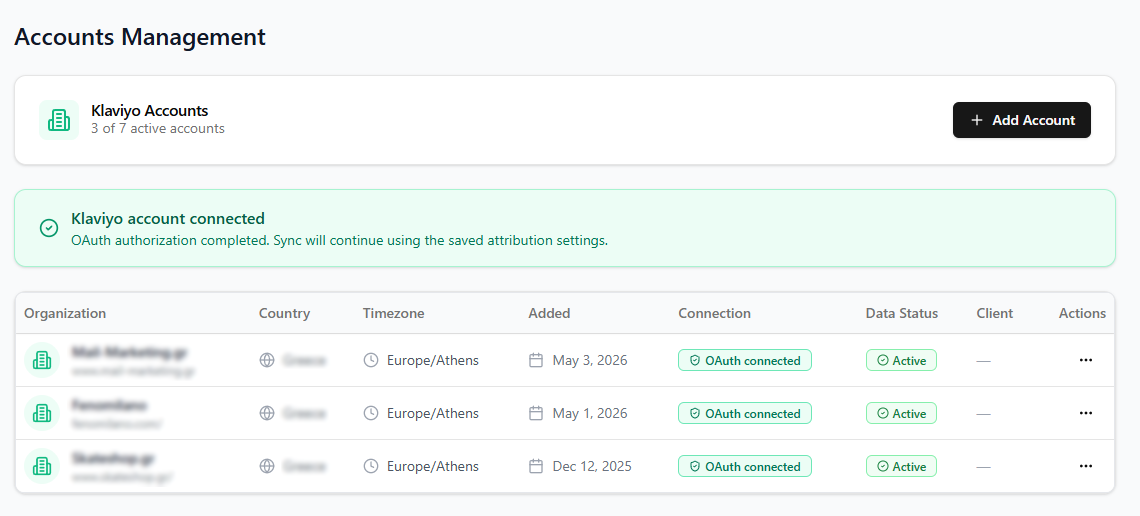Click Europe/Athens in the May 3, 2026 row
Viewport: 1140px width, 516px height.
pyautogui.click(x=433, y=360)
